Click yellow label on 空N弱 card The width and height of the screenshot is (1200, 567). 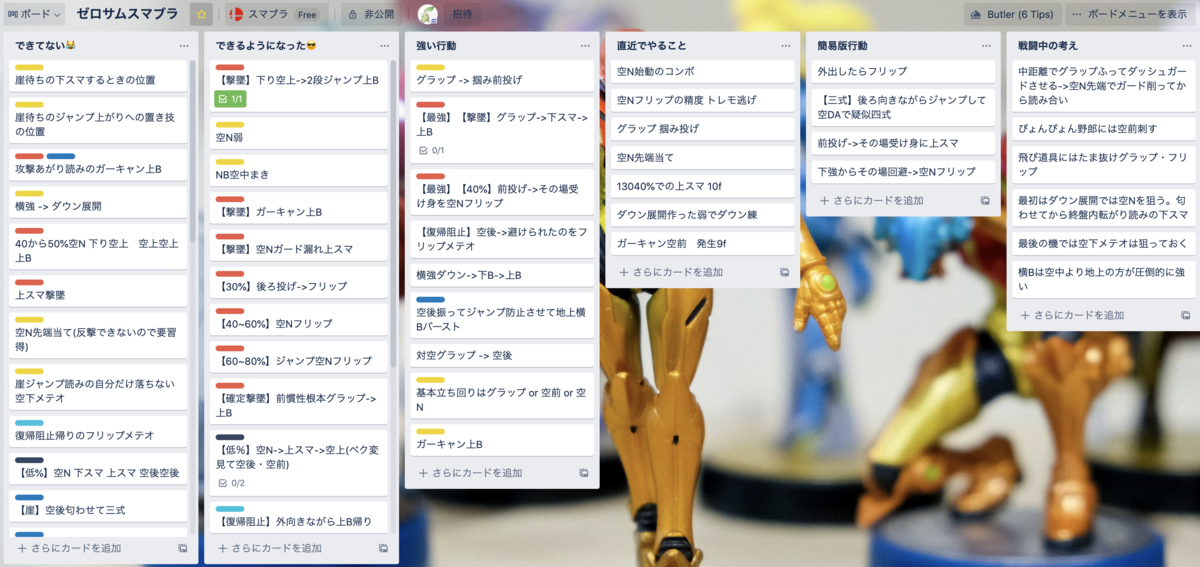pyautogui.click(x=230, y=124)
